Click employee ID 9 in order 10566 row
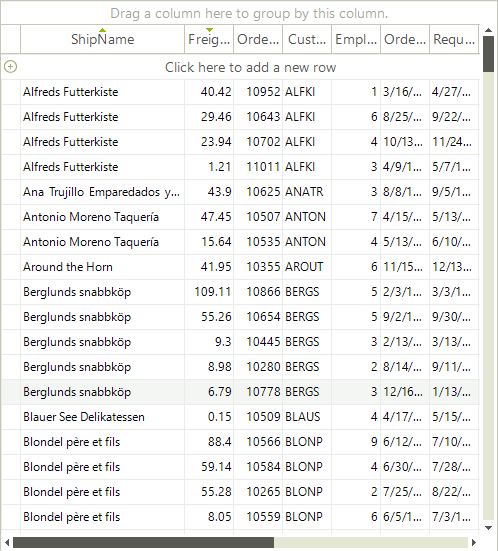Image resolution: width=498 pixels, height=551 pixels. [374, 442]
